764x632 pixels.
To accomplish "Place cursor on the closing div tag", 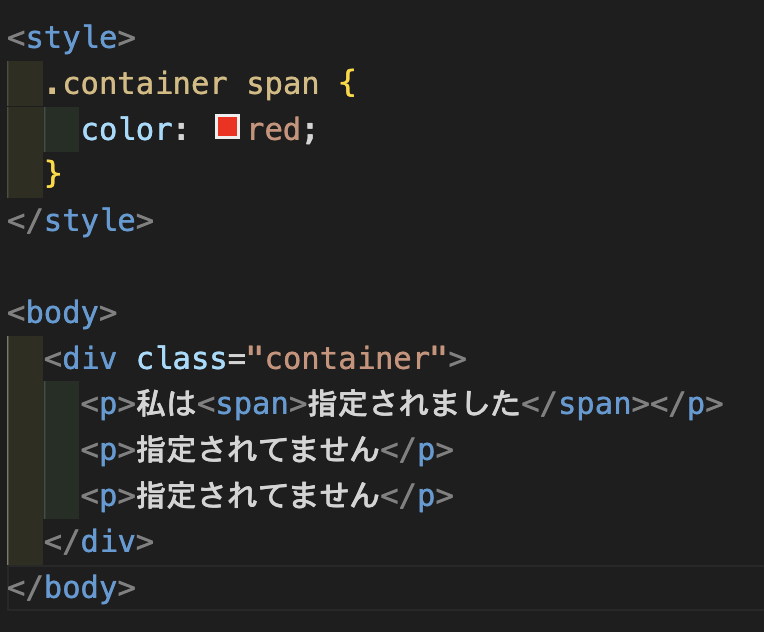I will click(99, 541).
